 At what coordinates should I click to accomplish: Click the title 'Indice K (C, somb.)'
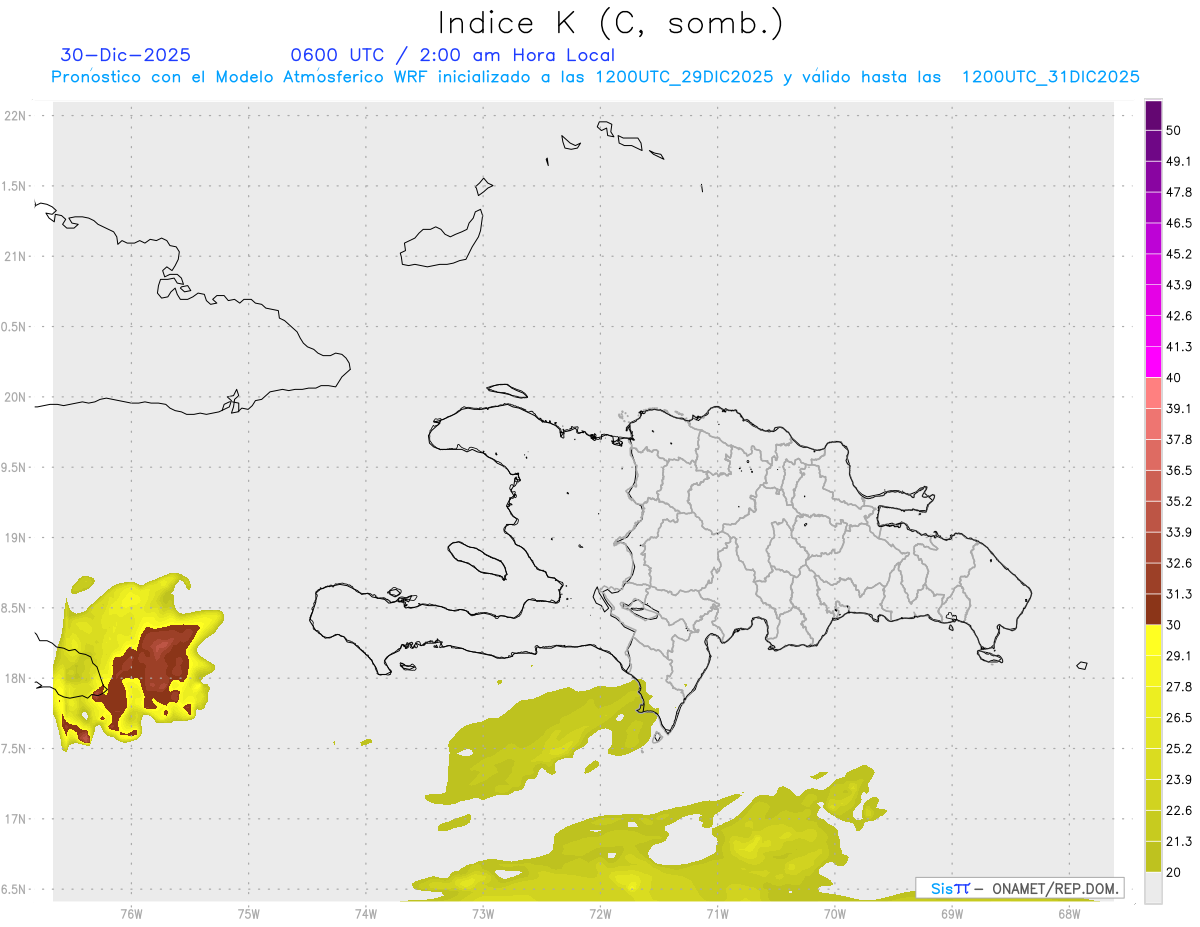pyautogui.click(x=610, y=22)
